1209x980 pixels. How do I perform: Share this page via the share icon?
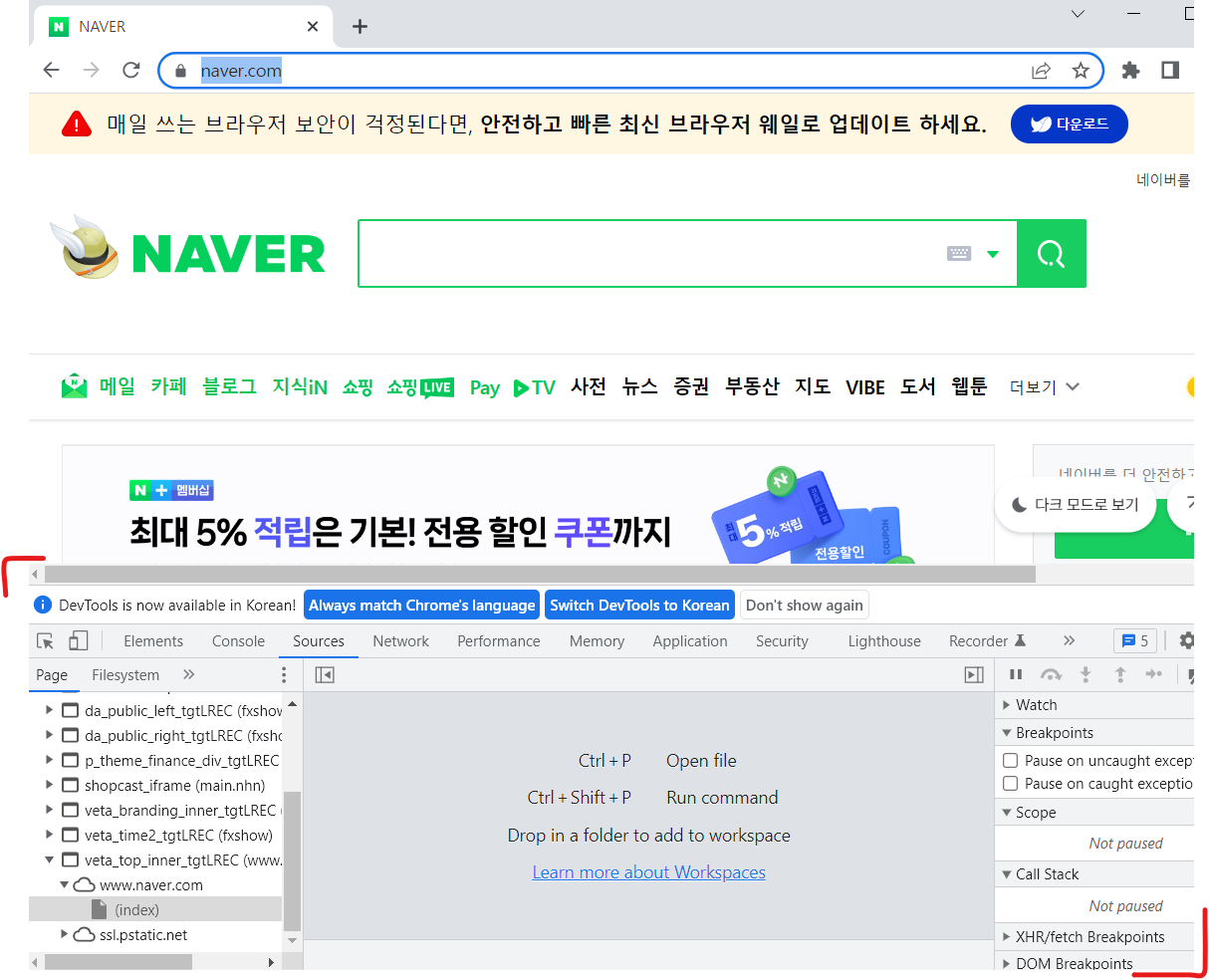pos(1041,70)
